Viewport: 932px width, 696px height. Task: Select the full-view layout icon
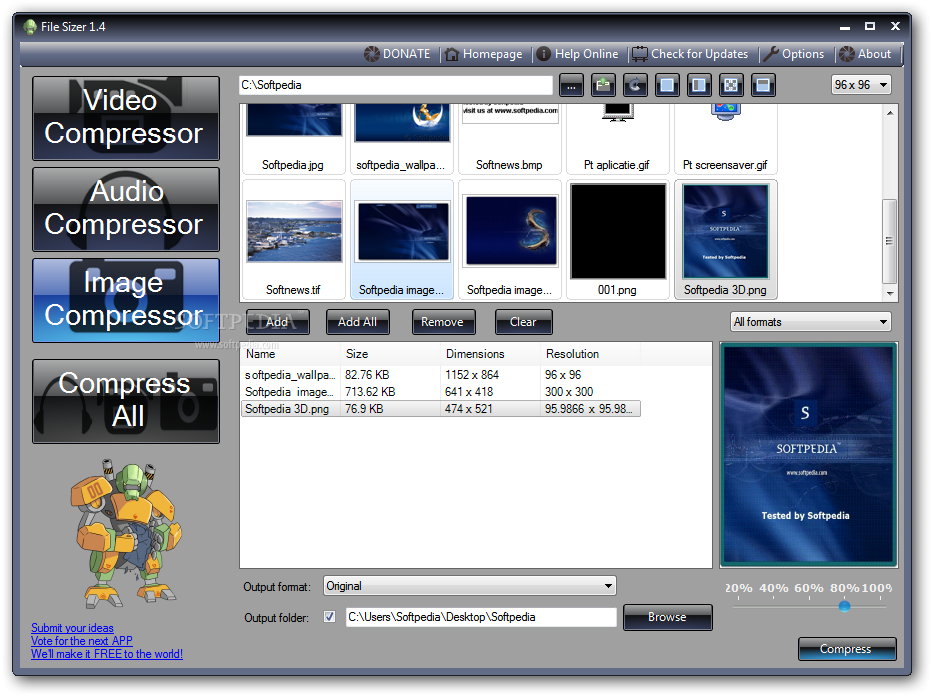click(x=667, y=86)
